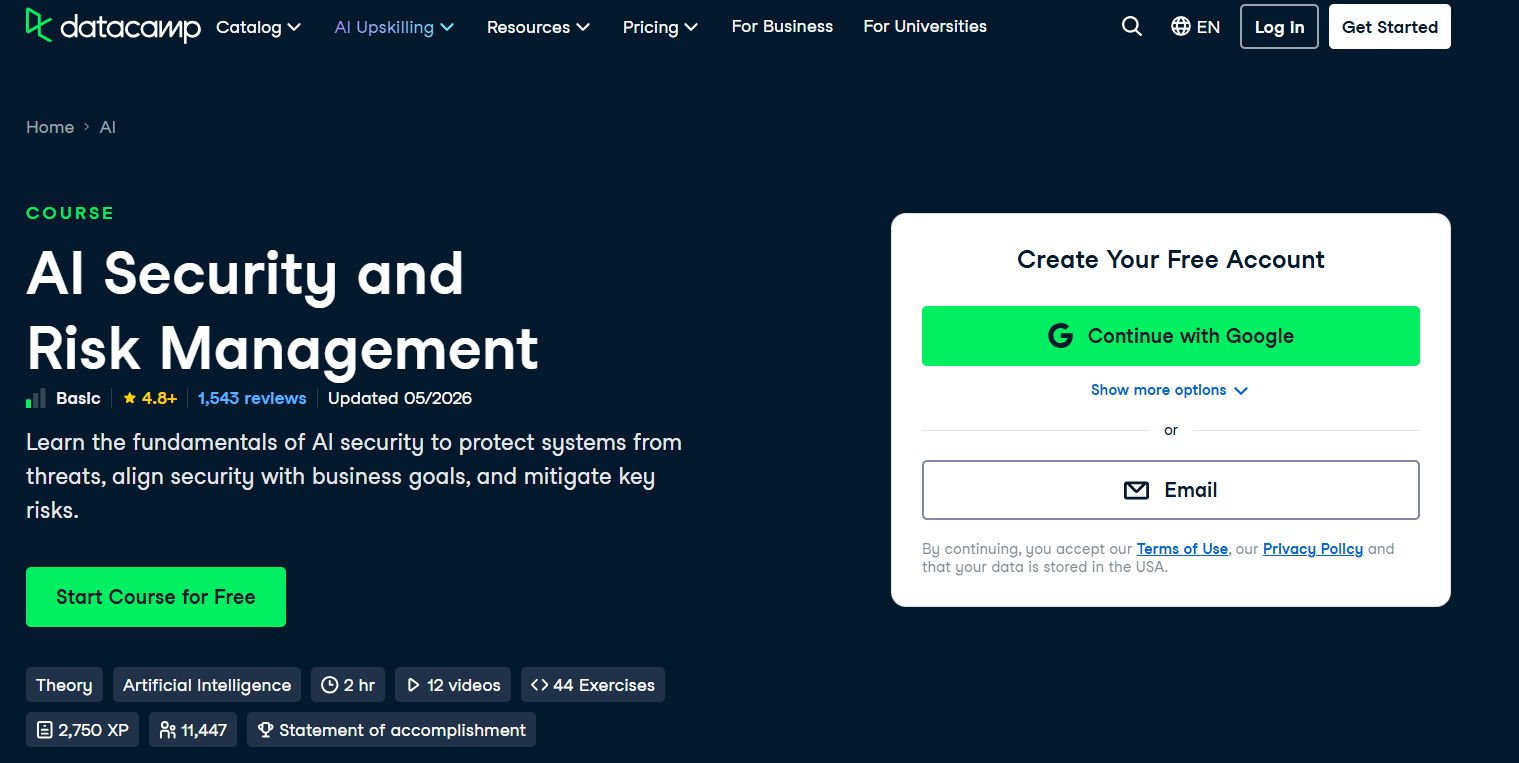This screenshot has width=1519, height=763.
Task: Choose Continue with Google
Action: click(x=1171, y=336)
